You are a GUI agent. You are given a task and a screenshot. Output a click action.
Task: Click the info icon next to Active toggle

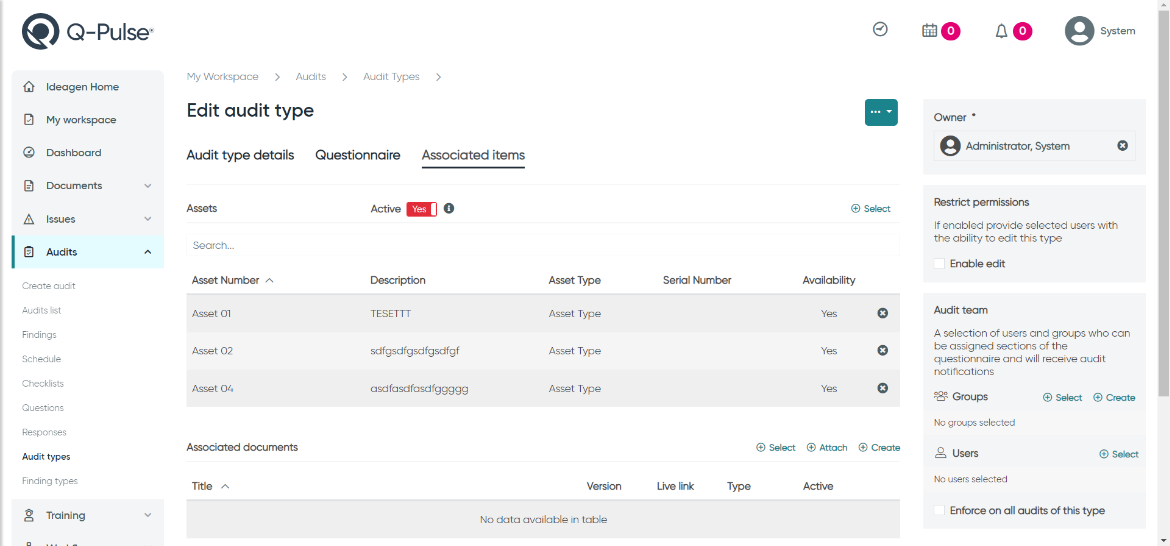[x=449, y=208]
